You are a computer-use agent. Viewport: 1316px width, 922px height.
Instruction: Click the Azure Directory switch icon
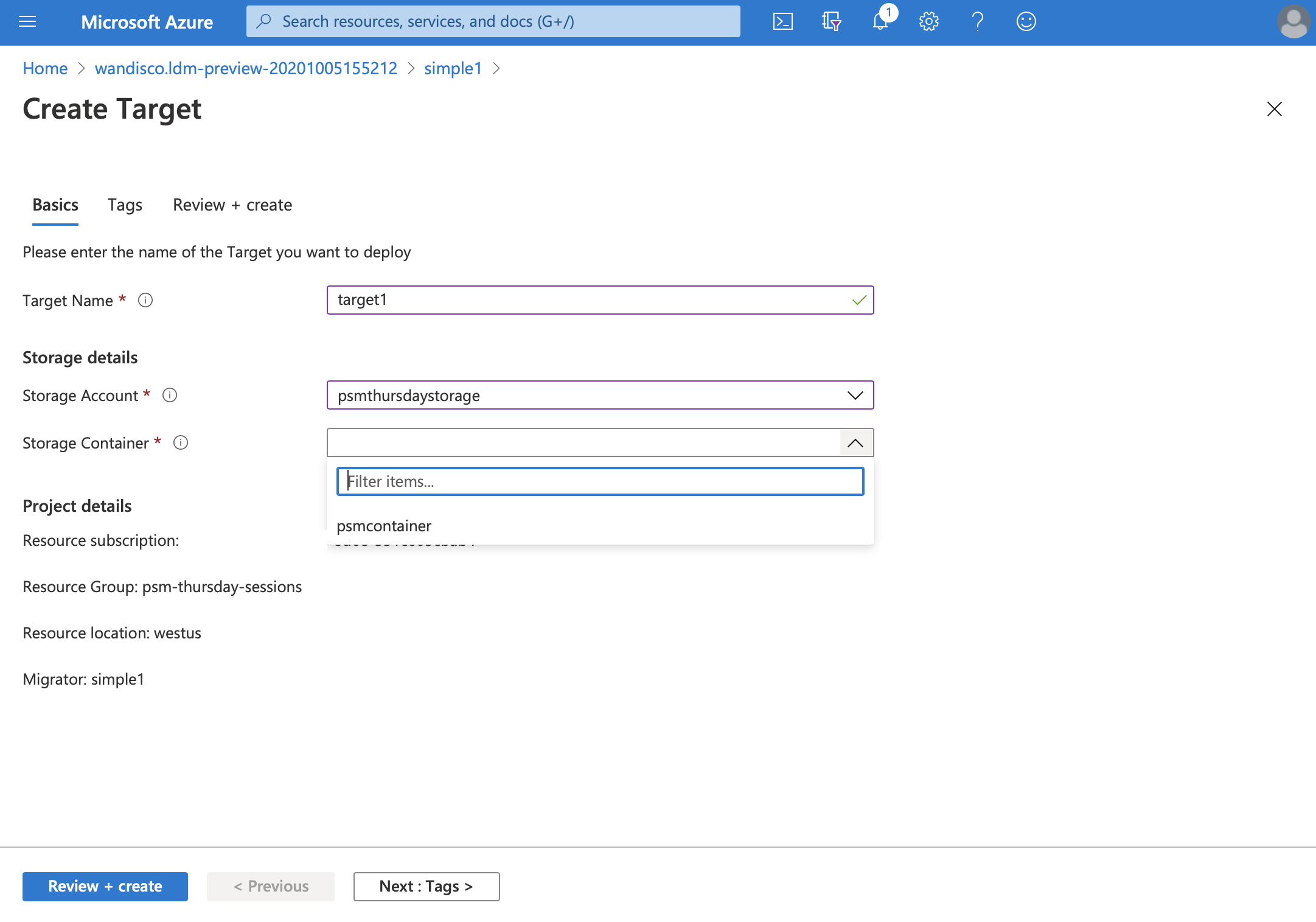click(x=832, y=22)
